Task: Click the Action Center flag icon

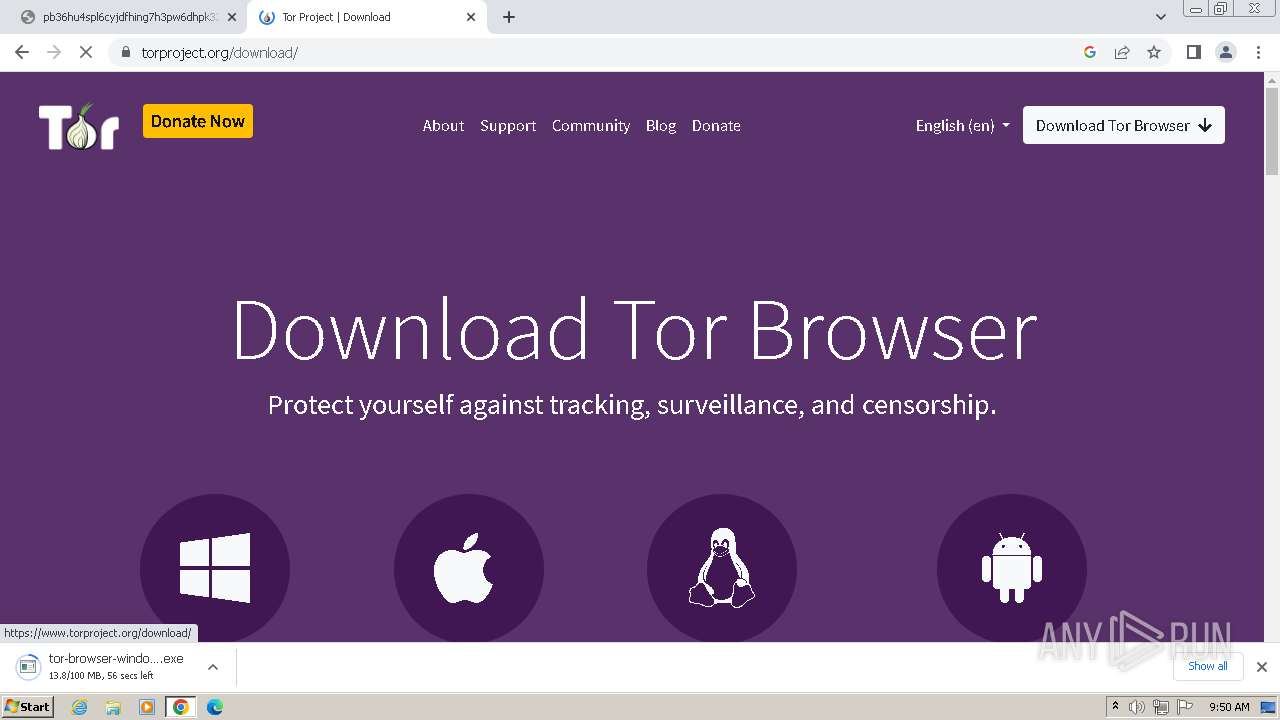Action: (x=1185, y=707)
